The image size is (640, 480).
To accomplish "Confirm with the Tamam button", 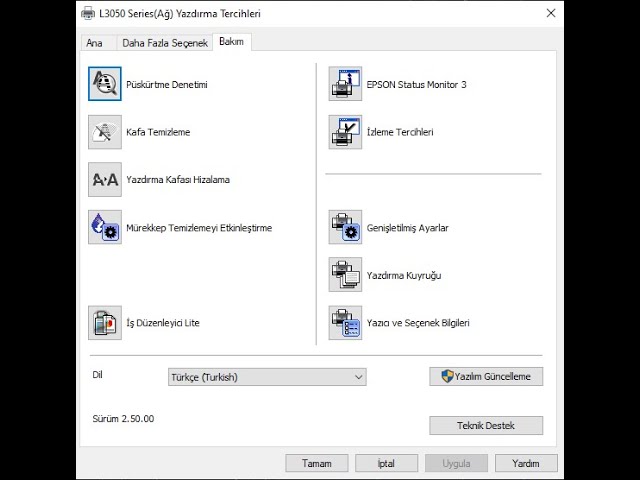I will coord(317,463).
